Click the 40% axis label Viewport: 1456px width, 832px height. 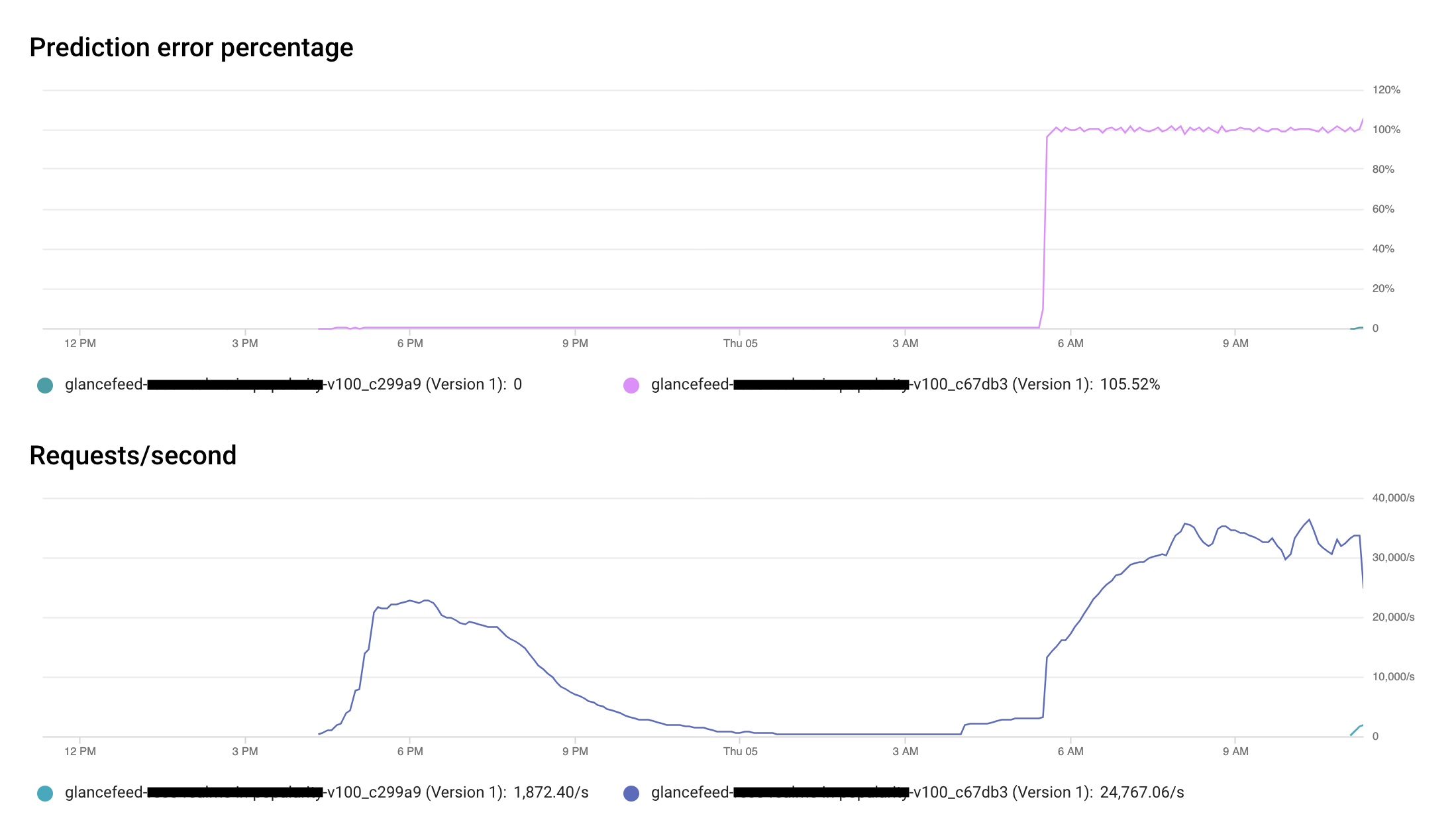pos(1383,249)
